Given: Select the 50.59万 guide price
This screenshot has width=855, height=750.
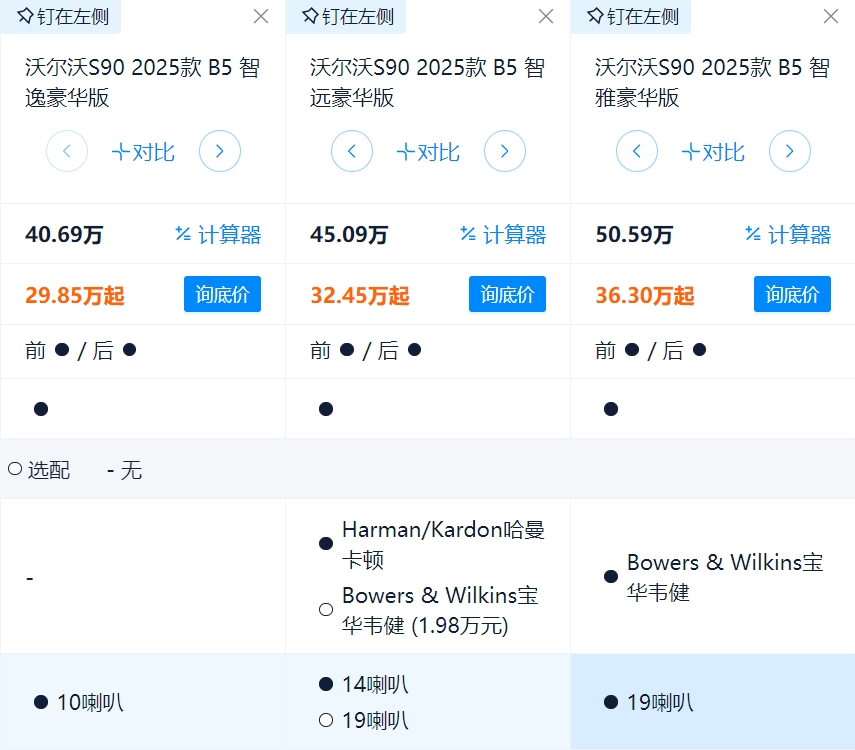Looking at the screenshot, I should (634, 235).
